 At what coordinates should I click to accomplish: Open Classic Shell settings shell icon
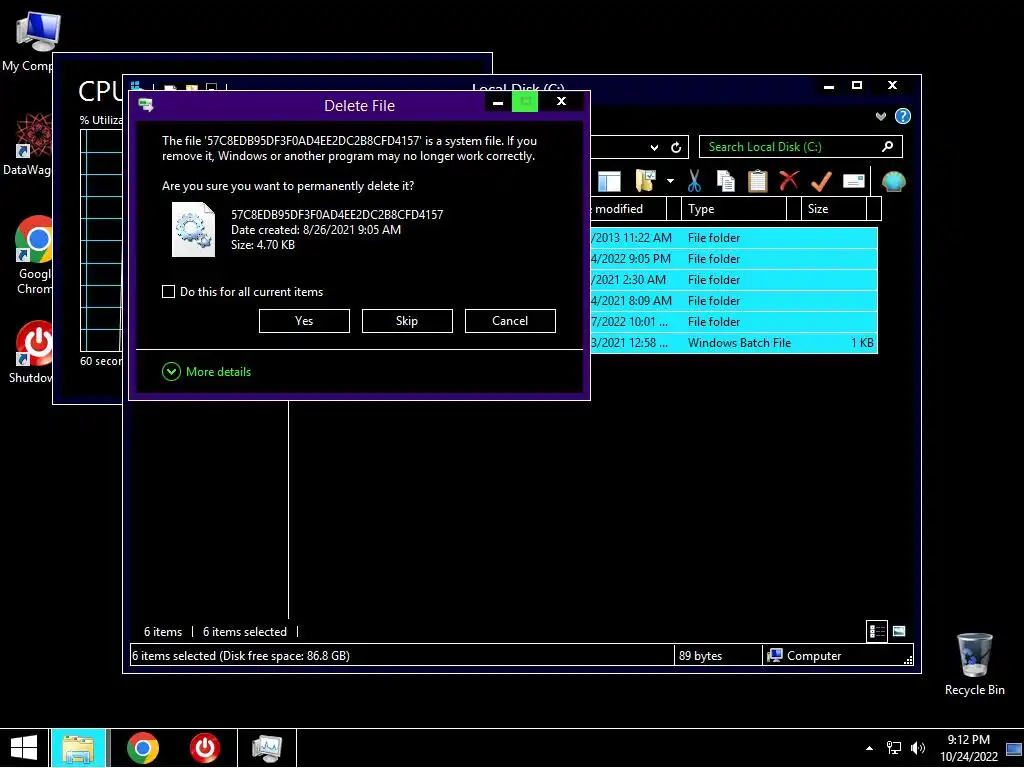(x=893, y=181)
